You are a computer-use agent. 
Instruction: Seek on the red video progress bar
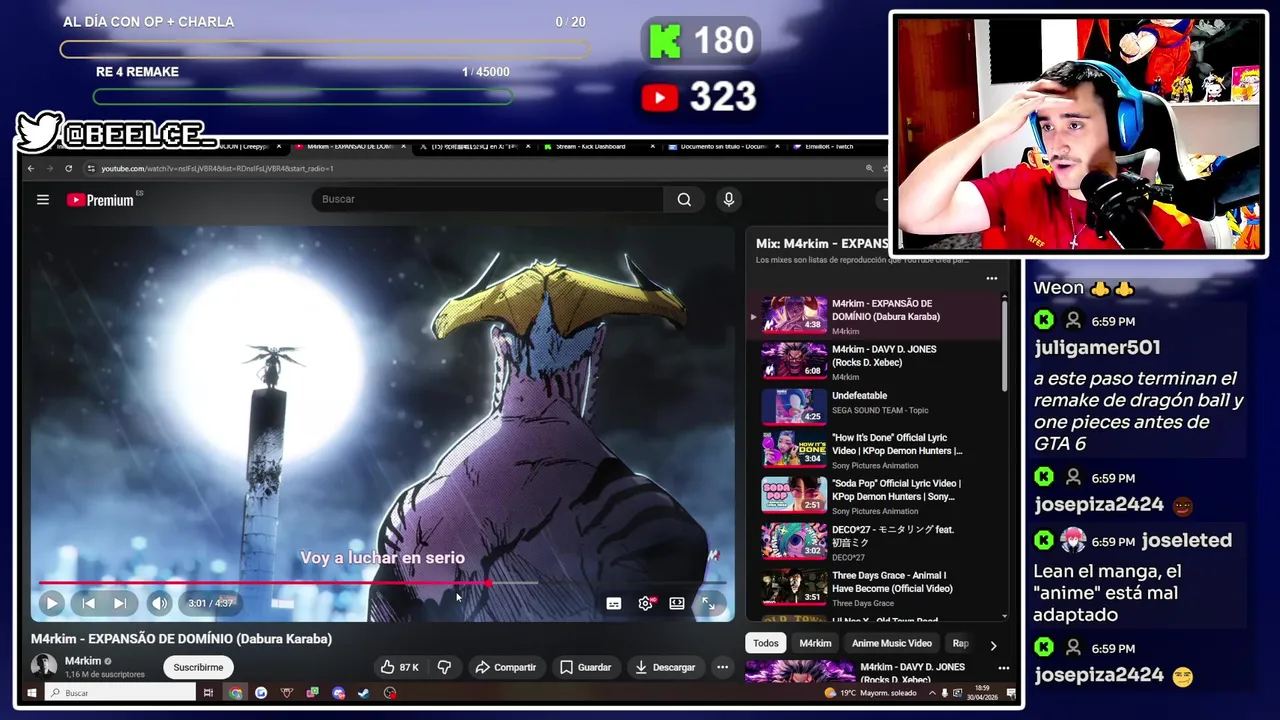tap(383, 582)
